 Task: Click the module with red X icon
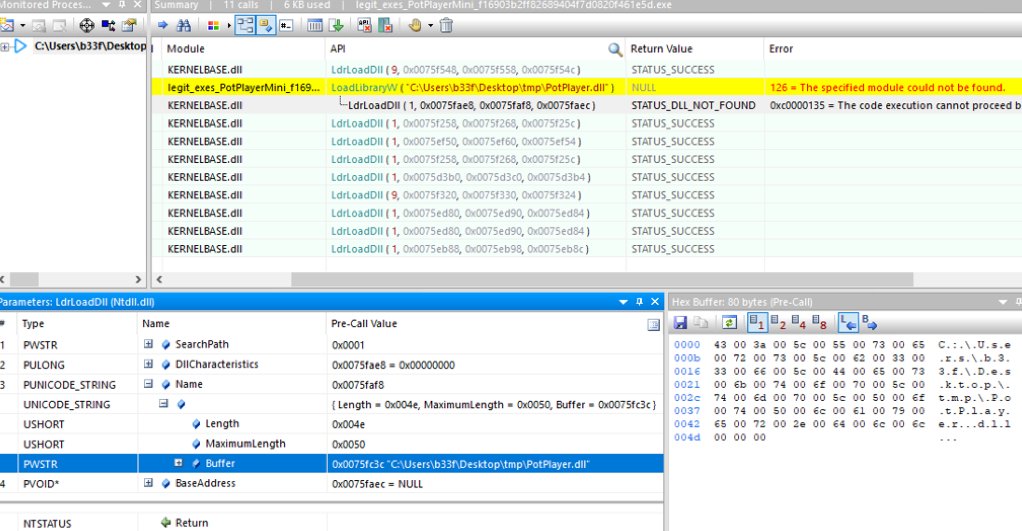pos(386,25)
